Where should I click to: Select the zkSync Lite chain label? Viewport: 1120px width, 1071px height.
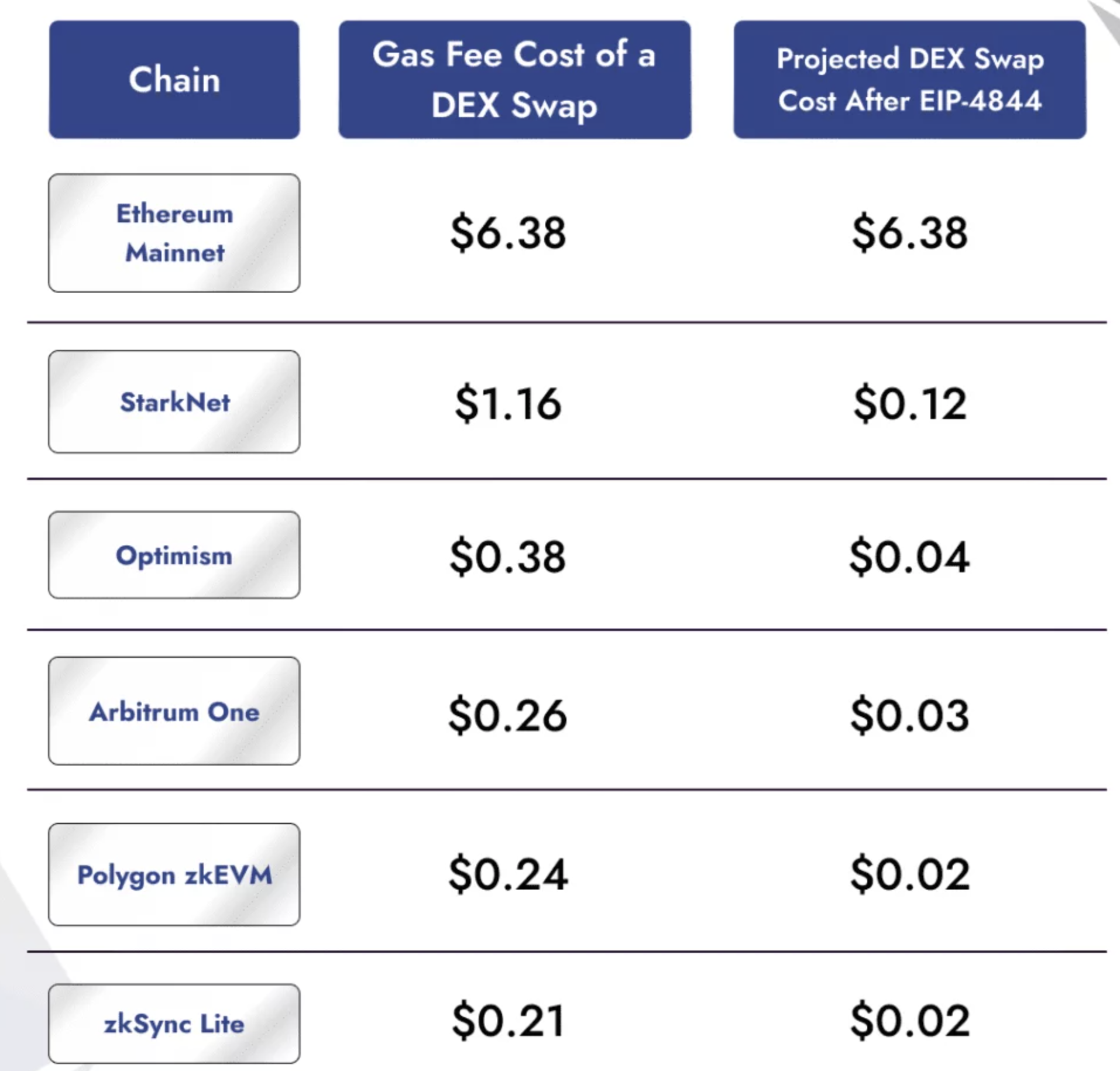(174, 1024)
